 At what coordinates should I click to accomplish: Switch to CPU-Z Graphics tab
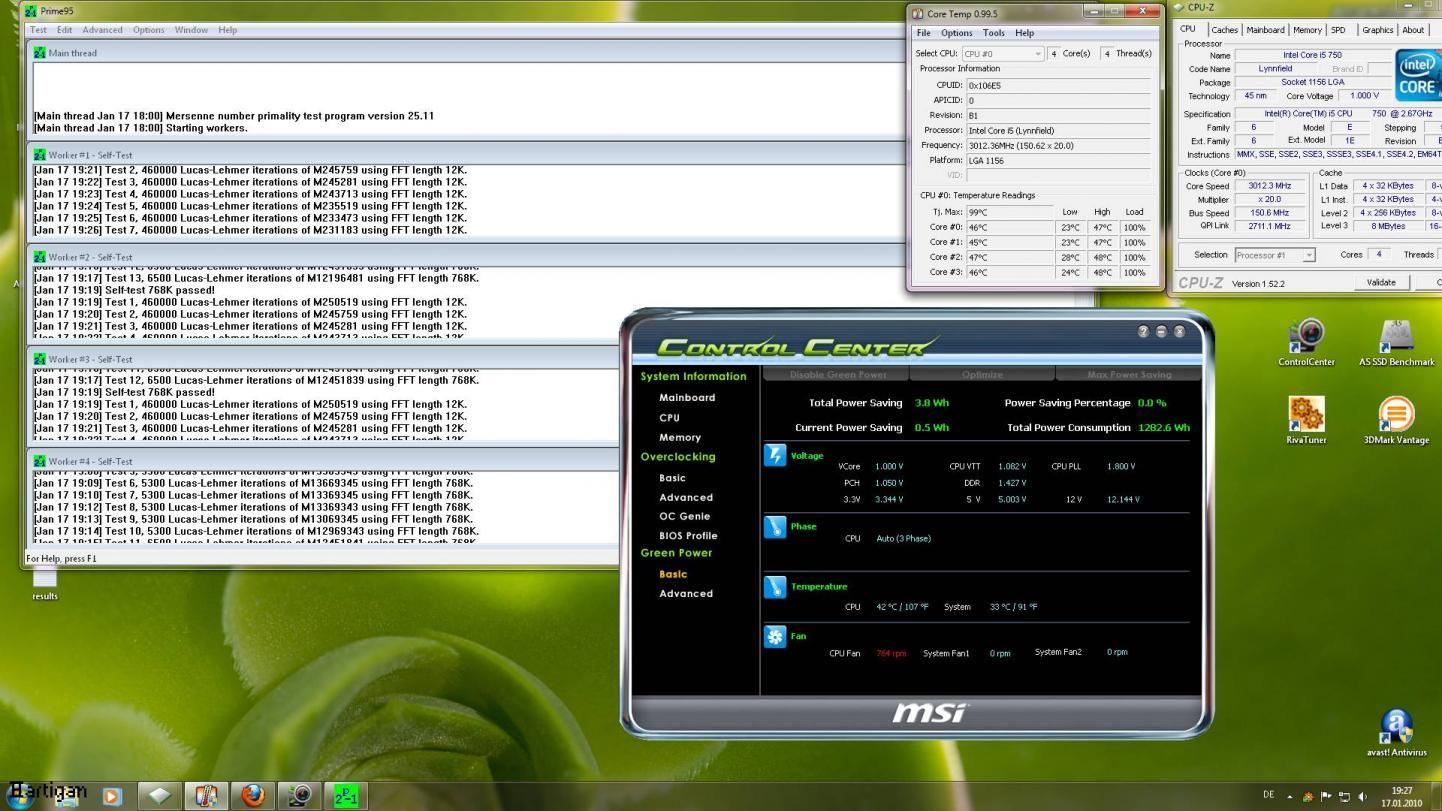coord(1377,30)
